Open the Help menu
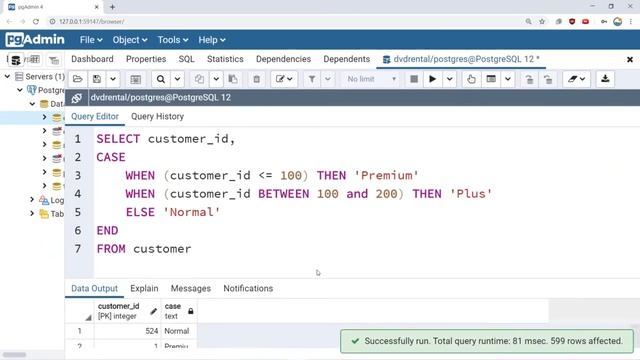This screenshot has height=360, width=640. tap(212, 40)
